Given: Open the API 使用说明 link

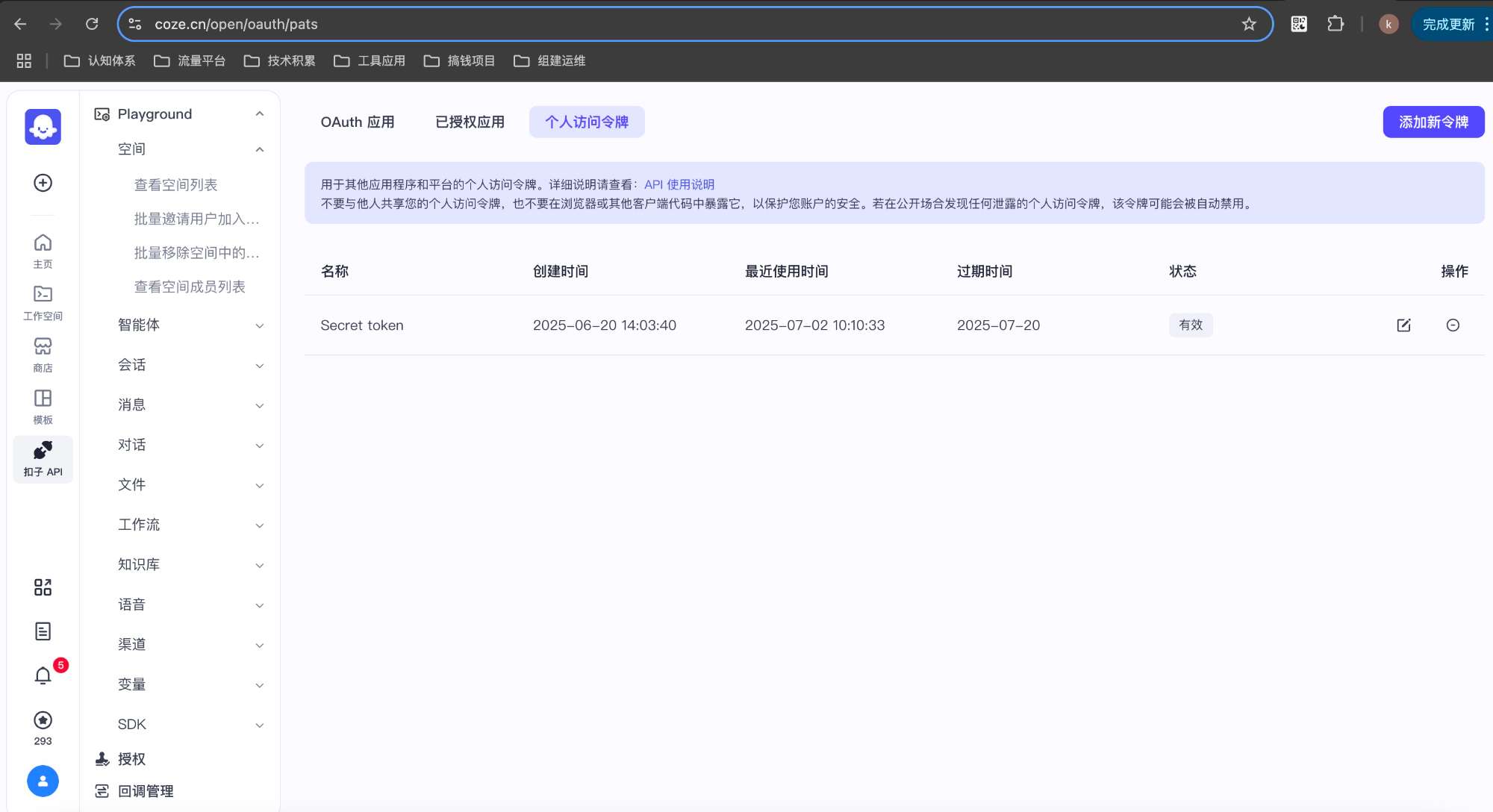Looking at the screenshot, I should click(679, 184).
